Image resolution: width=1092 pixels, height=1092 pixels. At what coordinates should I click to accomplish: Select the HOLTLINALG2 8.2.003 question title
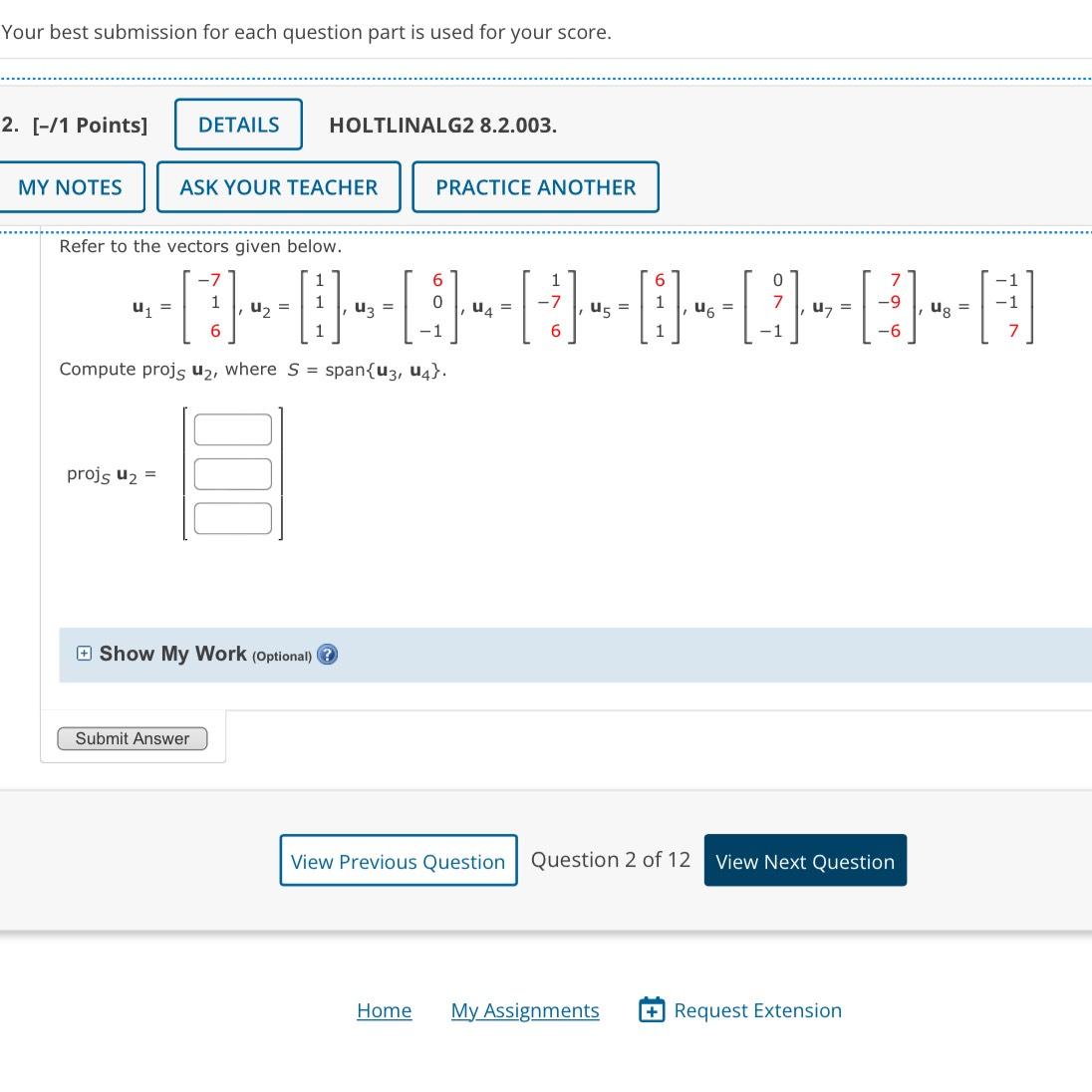[x=442, y=125]
